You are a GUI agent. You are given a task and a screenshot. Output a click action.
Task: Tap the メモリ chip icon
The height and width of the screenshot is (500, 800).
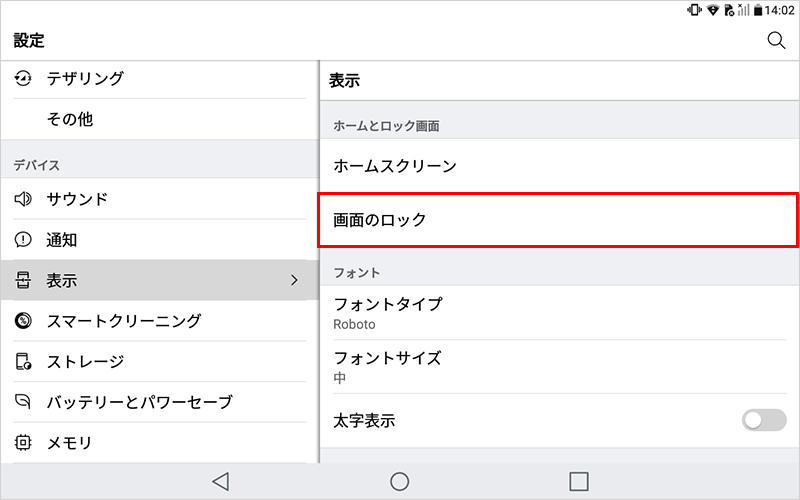click(x=23, y=442)
